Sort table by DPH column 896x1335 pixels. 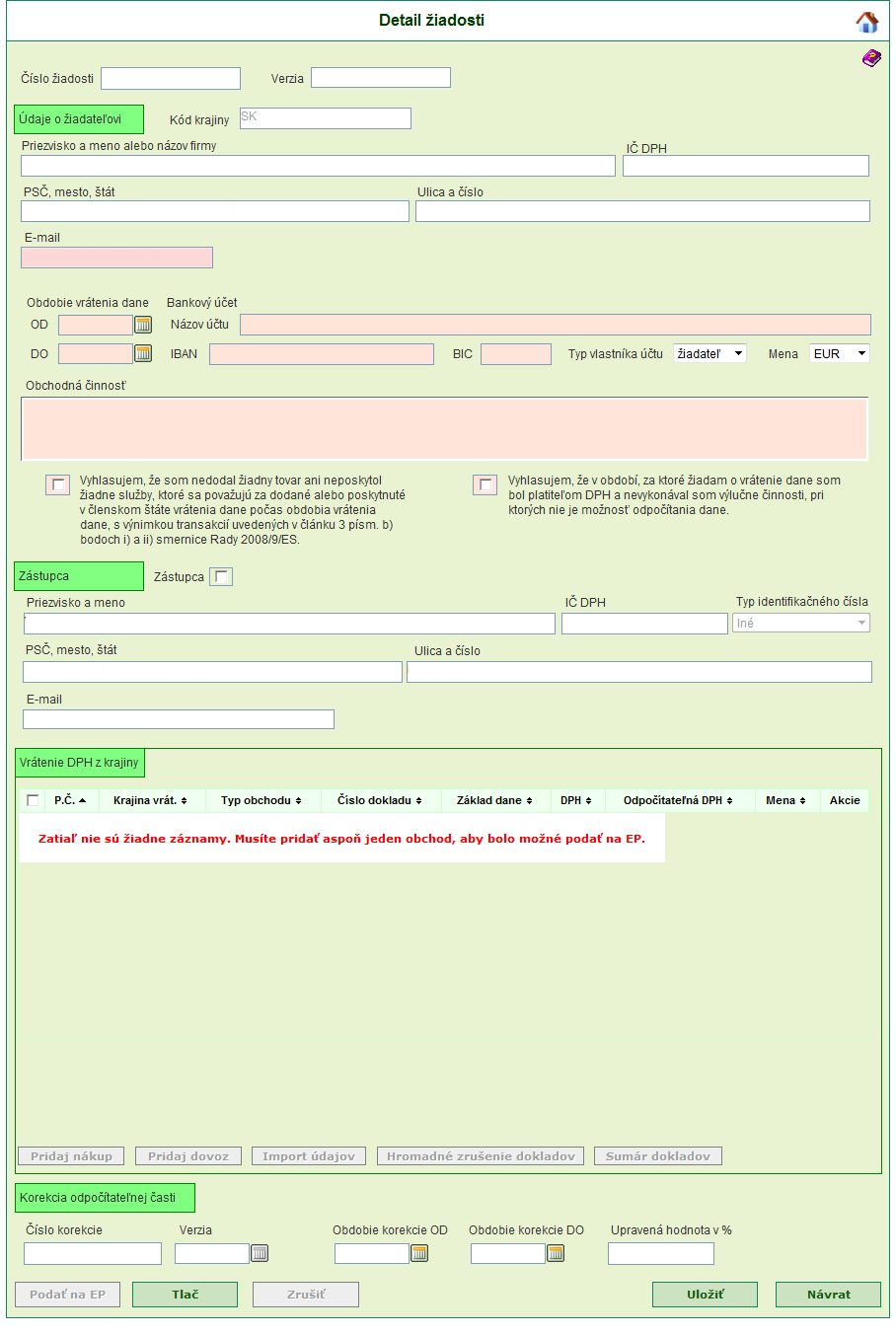[x=576, y=800]
